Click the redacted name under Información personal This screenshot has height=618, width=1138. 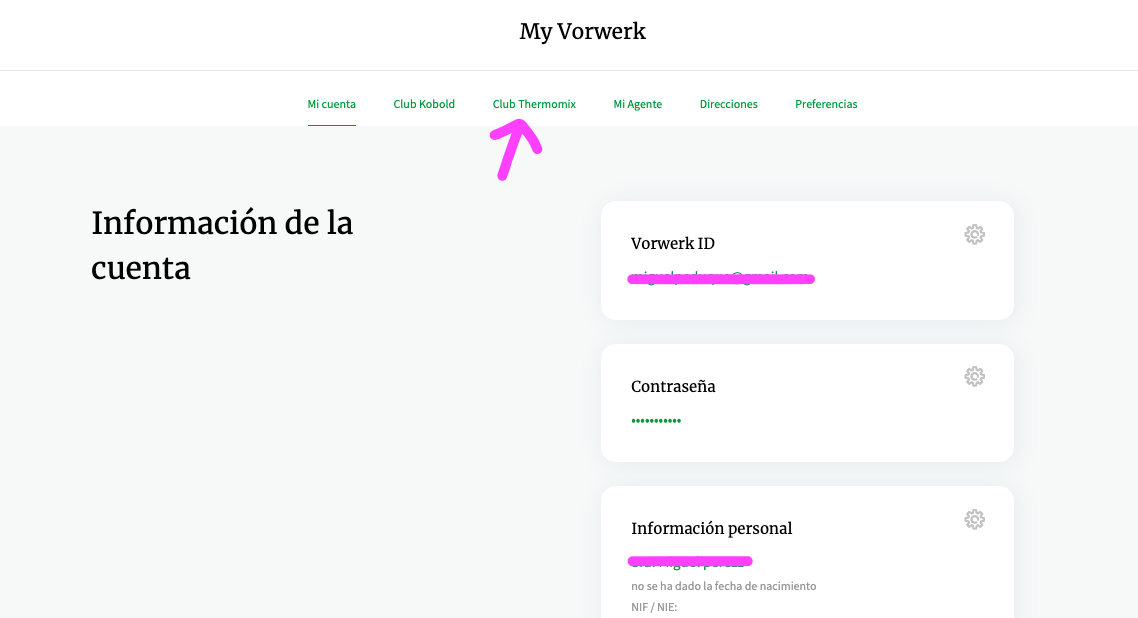690,562
